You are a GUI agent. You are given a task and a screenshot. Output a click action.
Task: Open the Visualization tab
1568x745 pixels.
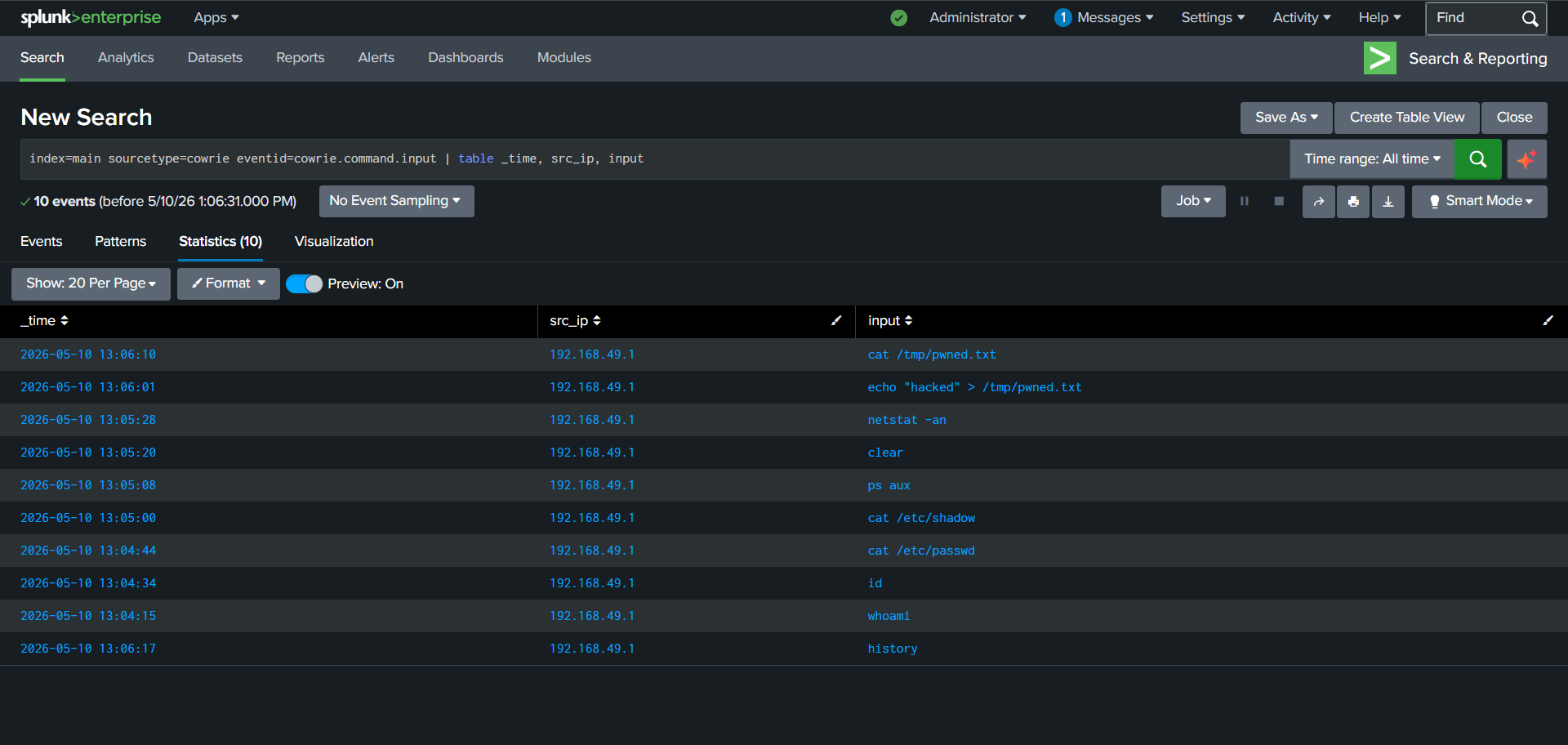(334, 242)
